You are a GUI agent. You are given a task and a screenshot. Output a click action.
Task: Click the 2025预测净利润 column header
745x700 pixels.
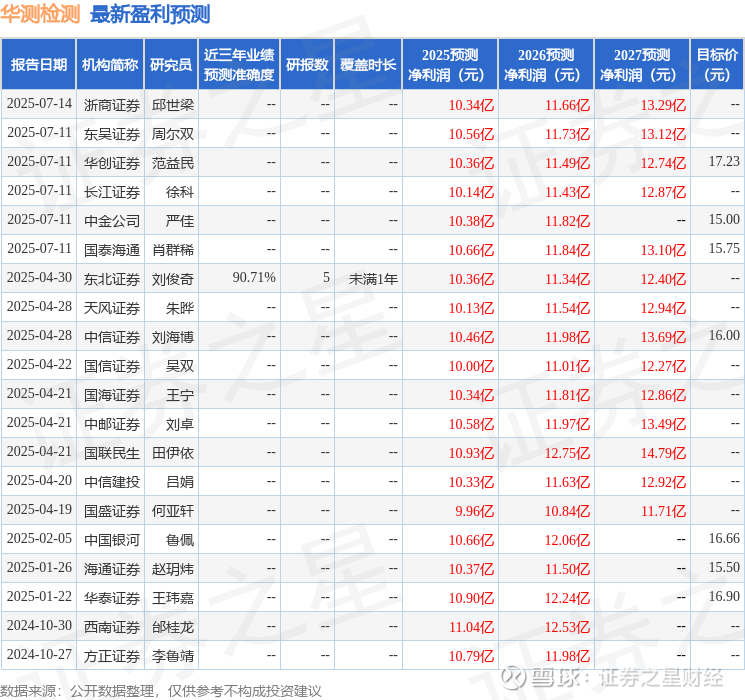[450, 64]
